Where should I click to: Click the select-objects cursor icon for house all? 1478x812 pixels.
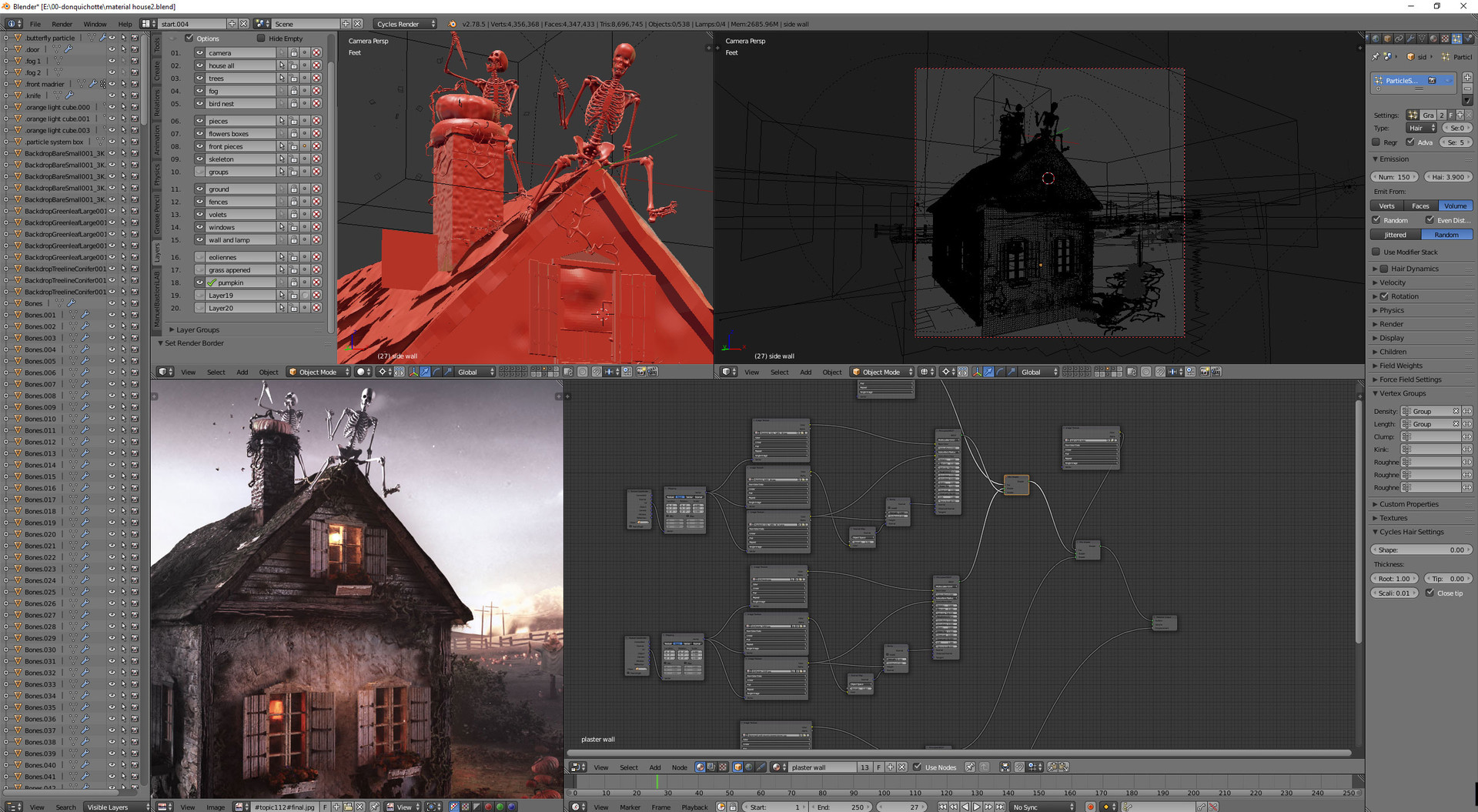pos(282,65)
